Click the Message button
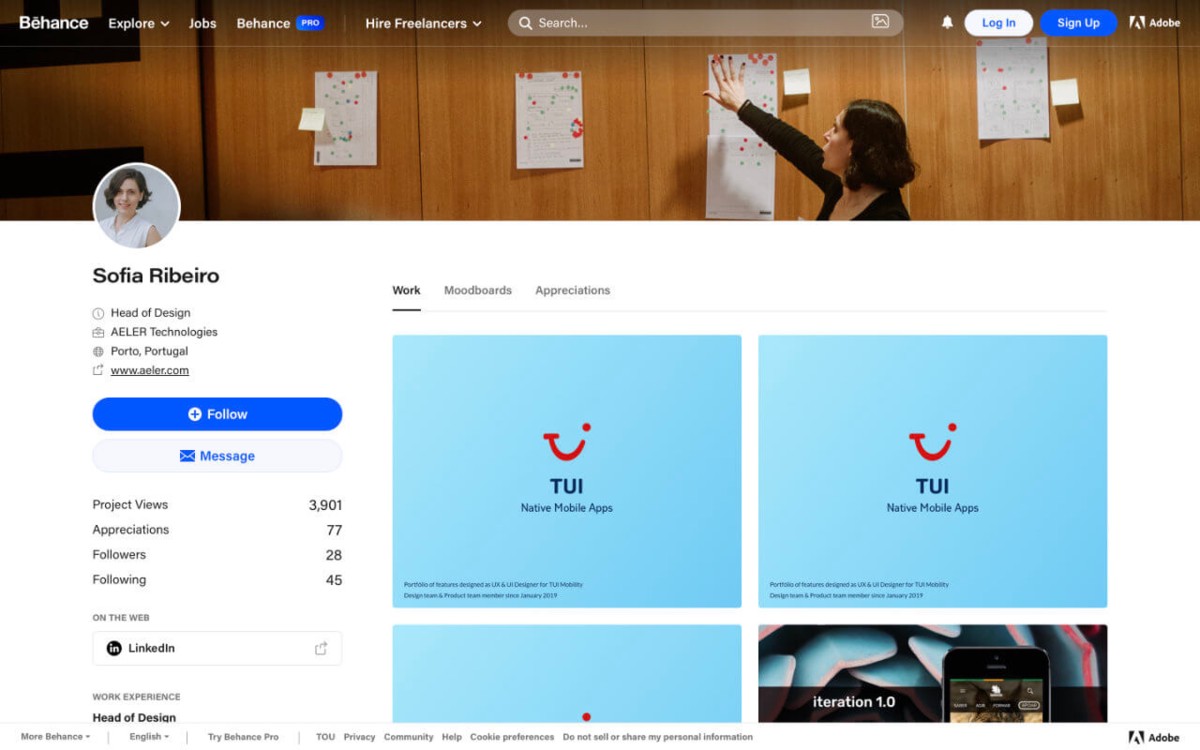This screenshot has height=750, width=1200. pyautogui.click(x=217, y=456)
